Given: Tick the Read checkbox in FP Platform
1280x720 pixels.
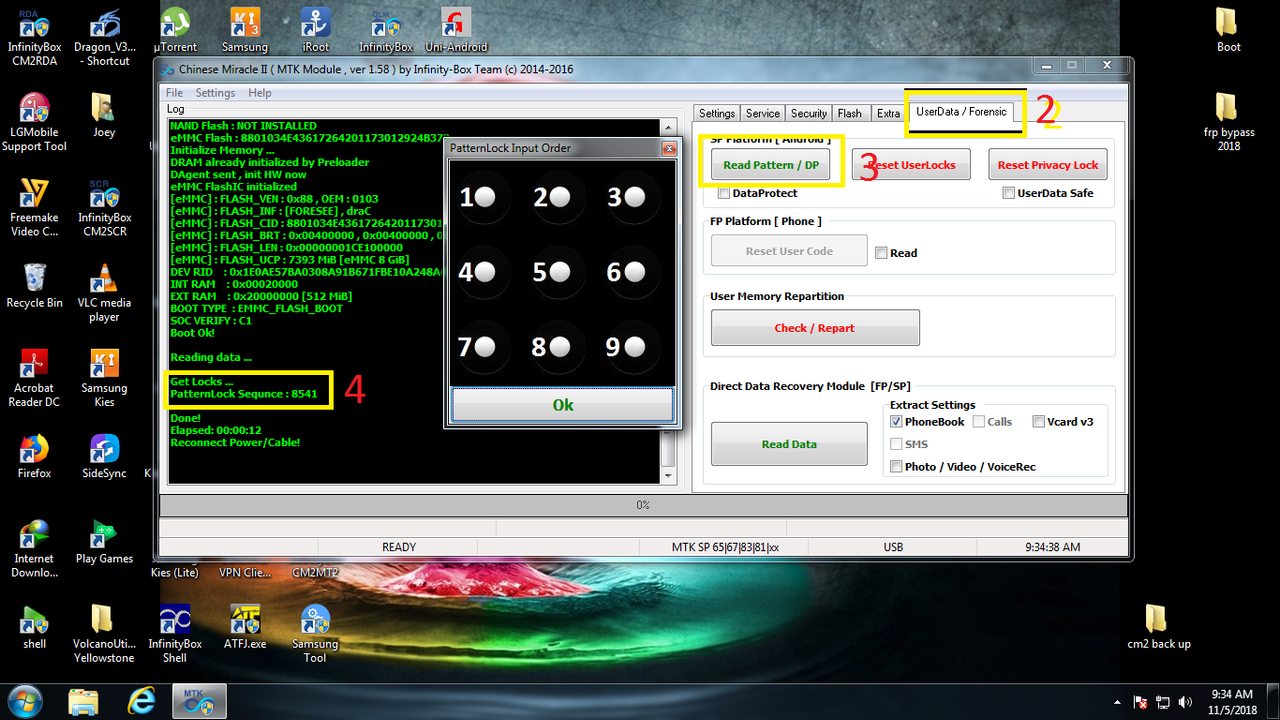Looking at the screenshot, I should coord(881,253).
